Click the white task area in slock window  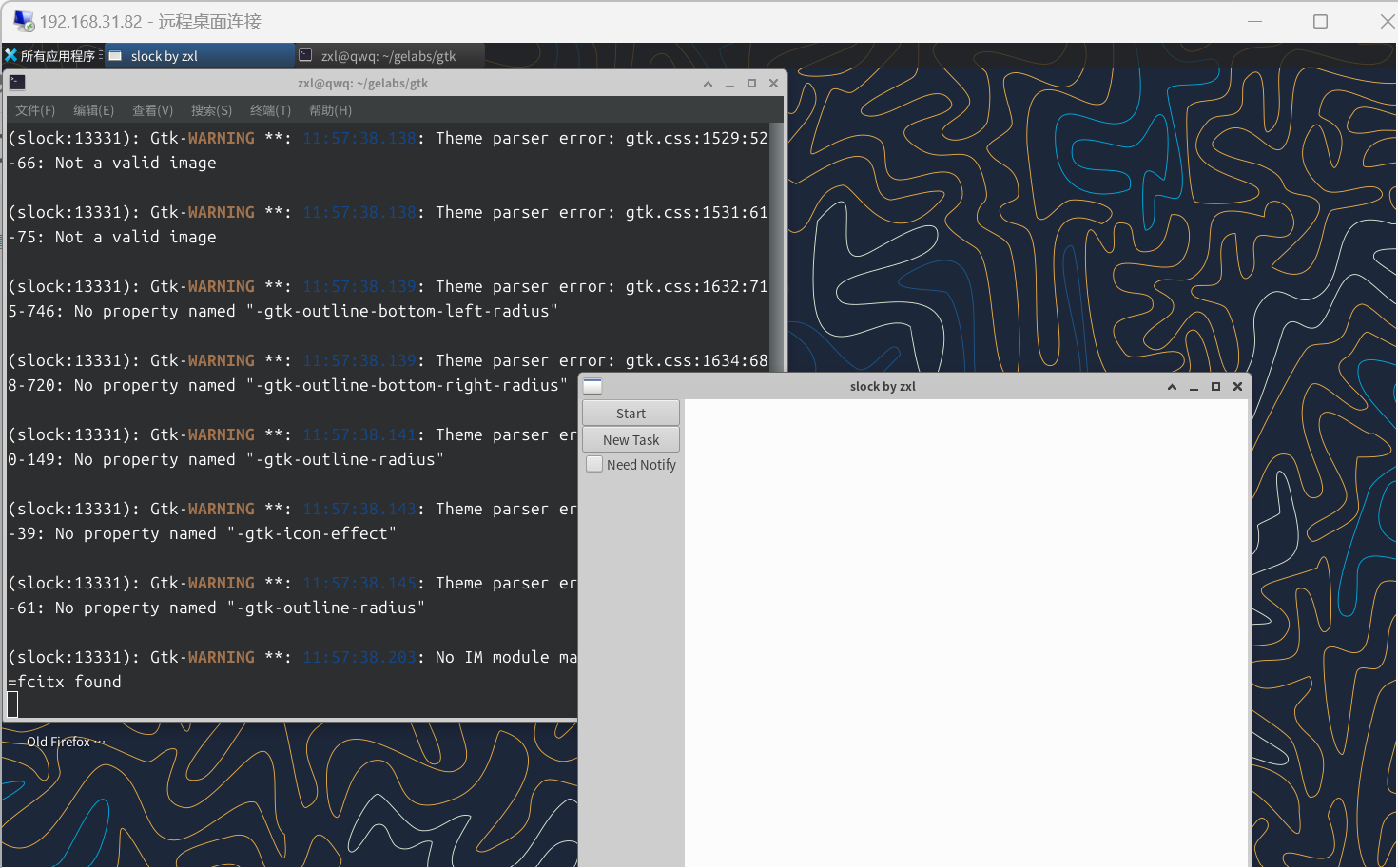tap(965, 633)
